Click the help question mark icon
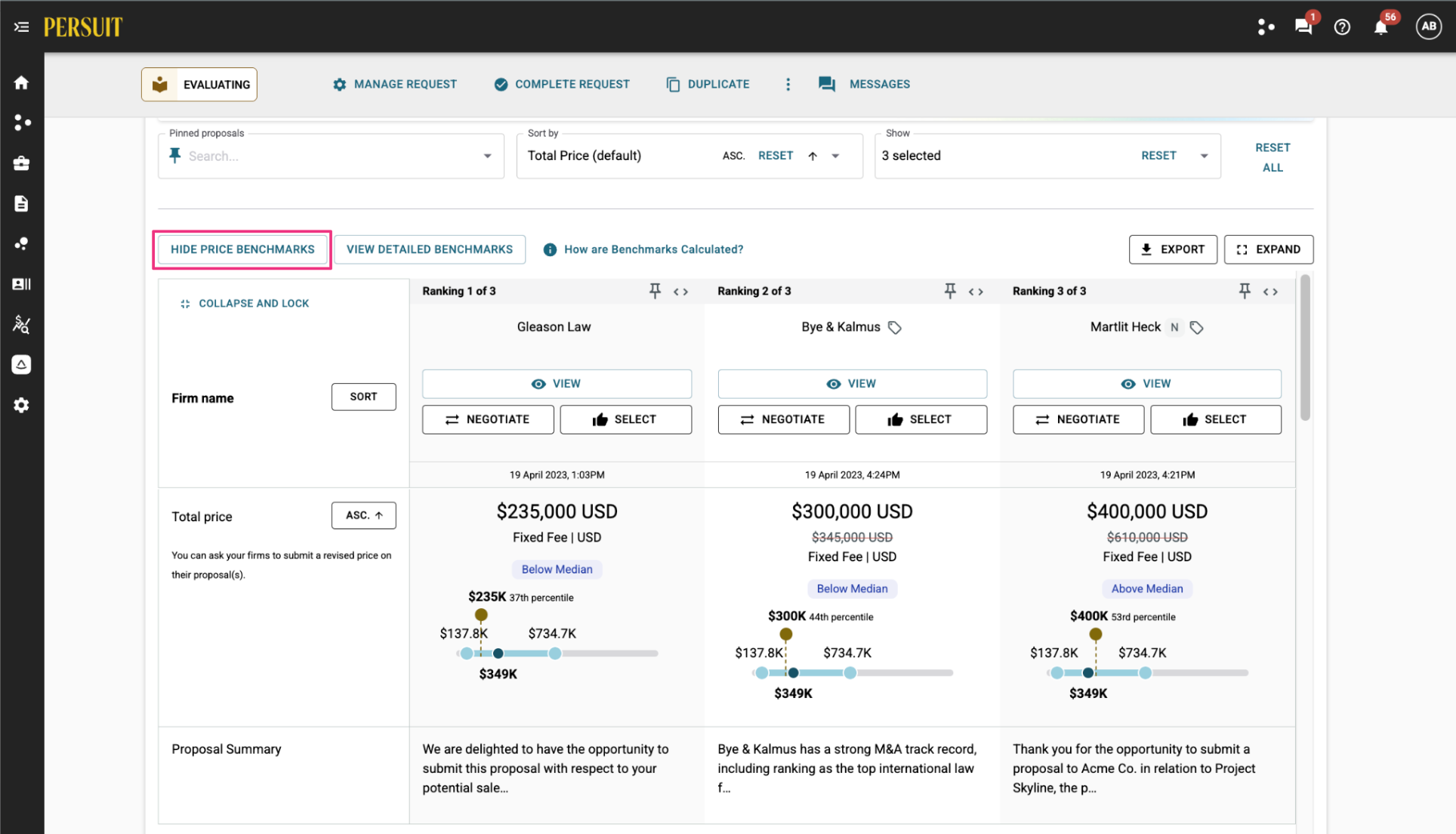This screenshot has width=1456, height=834. 1342,27
